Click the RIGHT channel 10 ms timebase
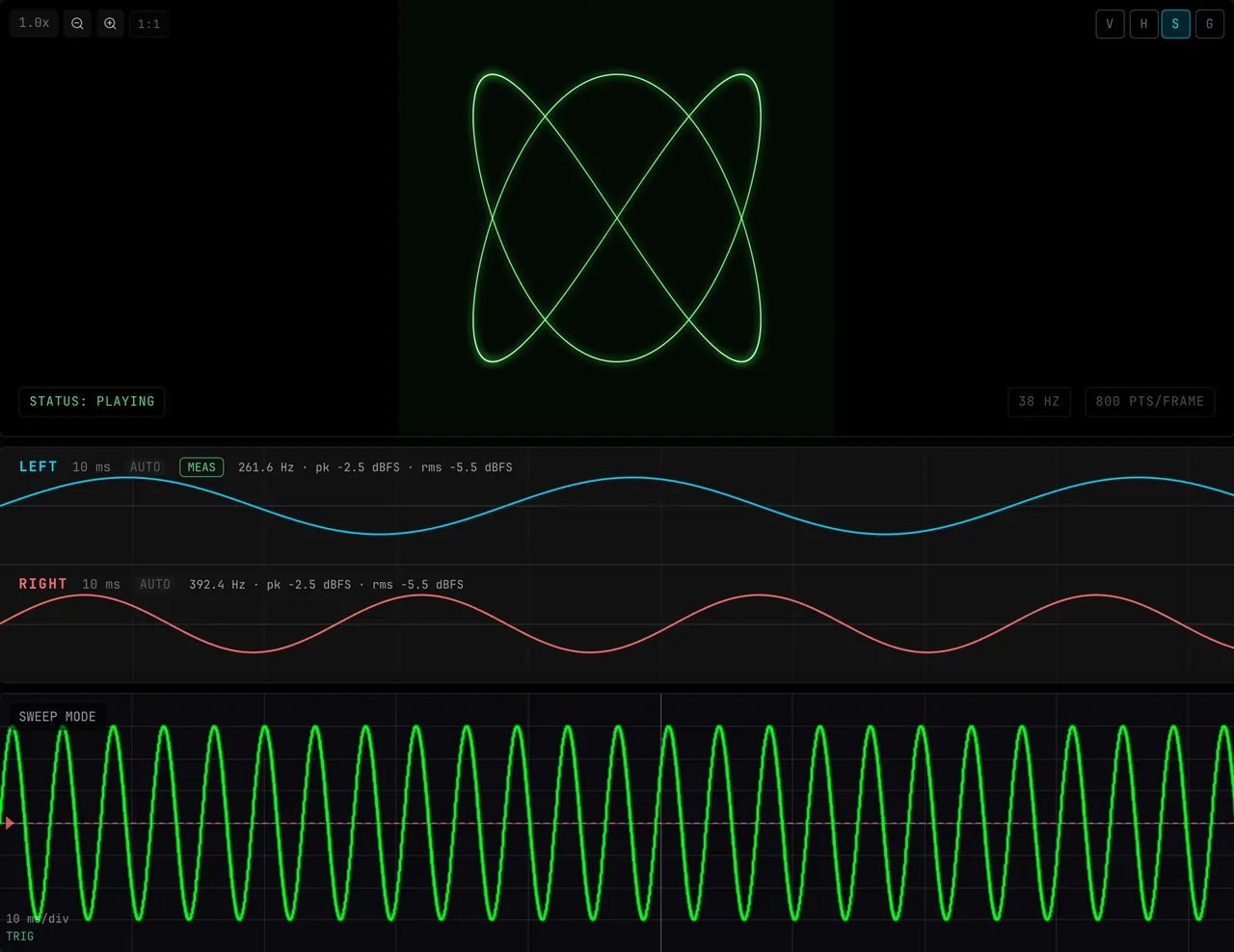This screenshot has width=1234, height=952. [x=101, y=585]
